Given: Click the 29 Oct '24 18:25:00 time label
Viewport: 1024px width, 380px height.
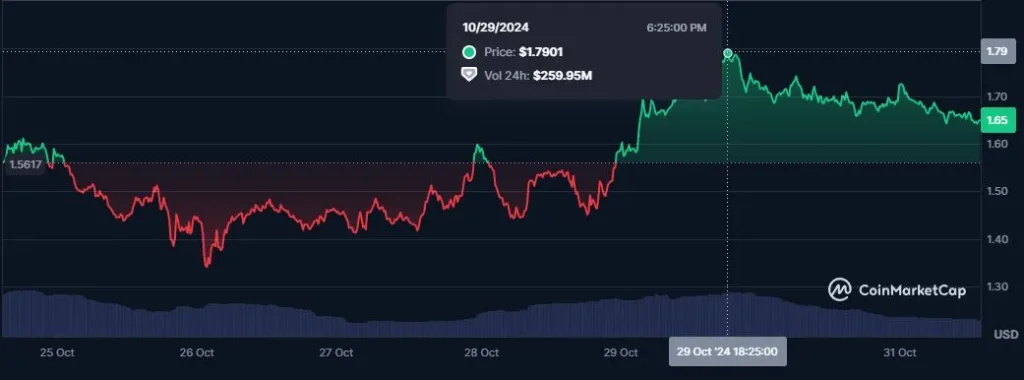Looking at the screenshot, I should coord(727,351).
